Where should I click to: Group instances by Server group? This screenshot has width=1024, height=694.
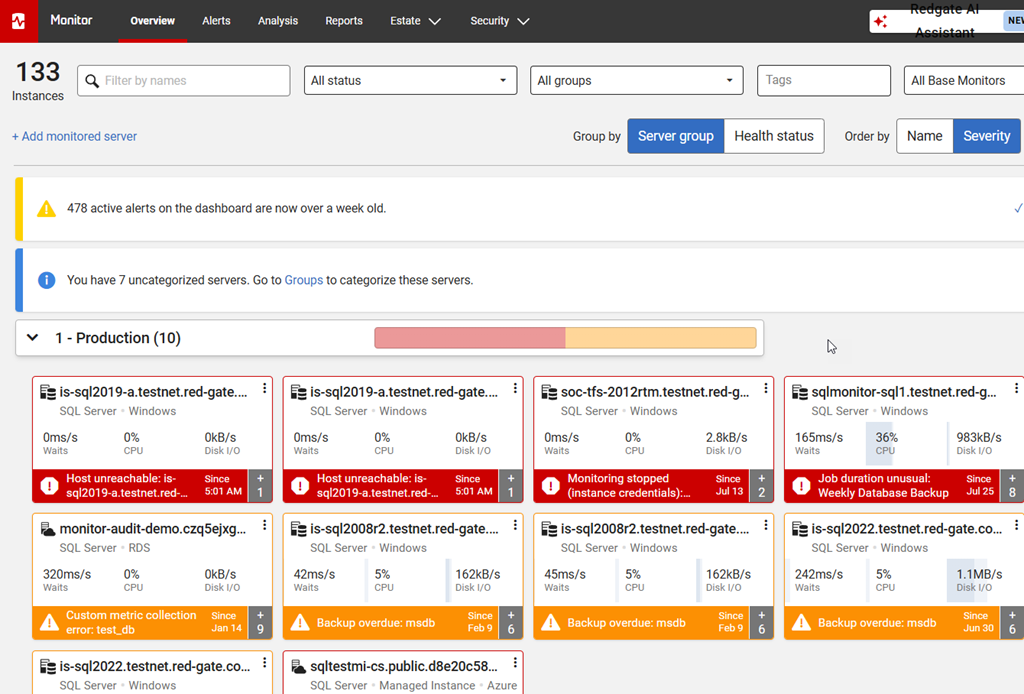(x=675, y=136)
